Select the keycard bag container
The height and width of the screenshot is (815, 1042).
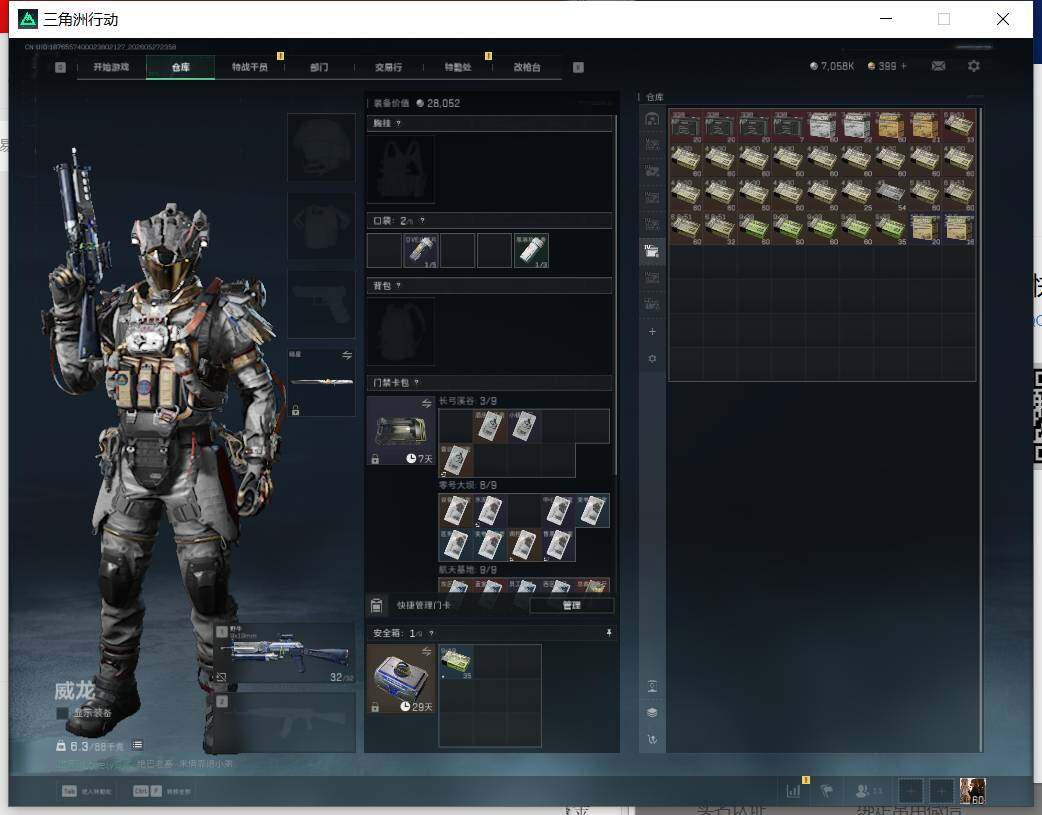click(401, 431)
